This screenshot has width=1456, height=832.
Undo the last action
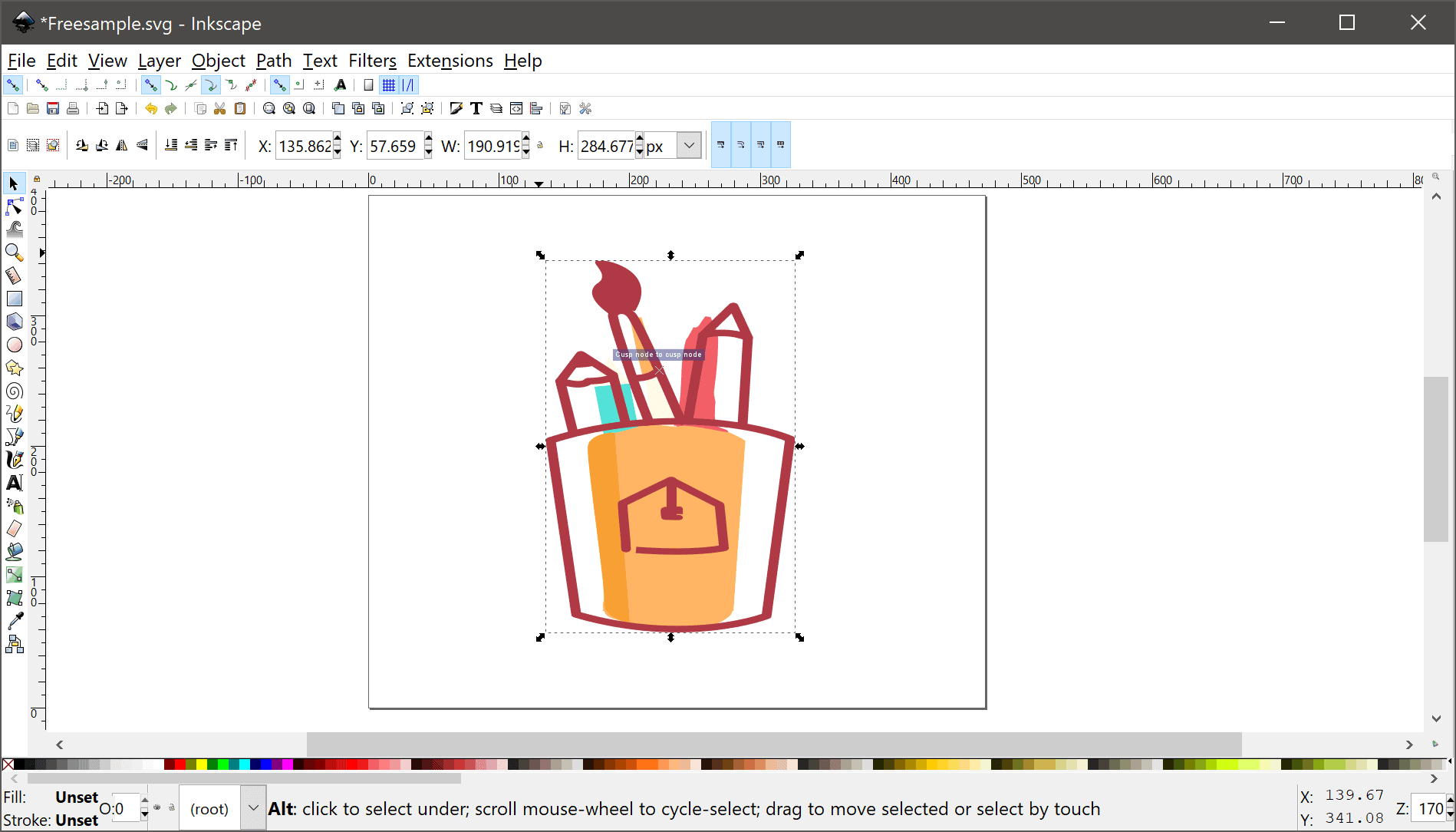(x=151, y=108)
